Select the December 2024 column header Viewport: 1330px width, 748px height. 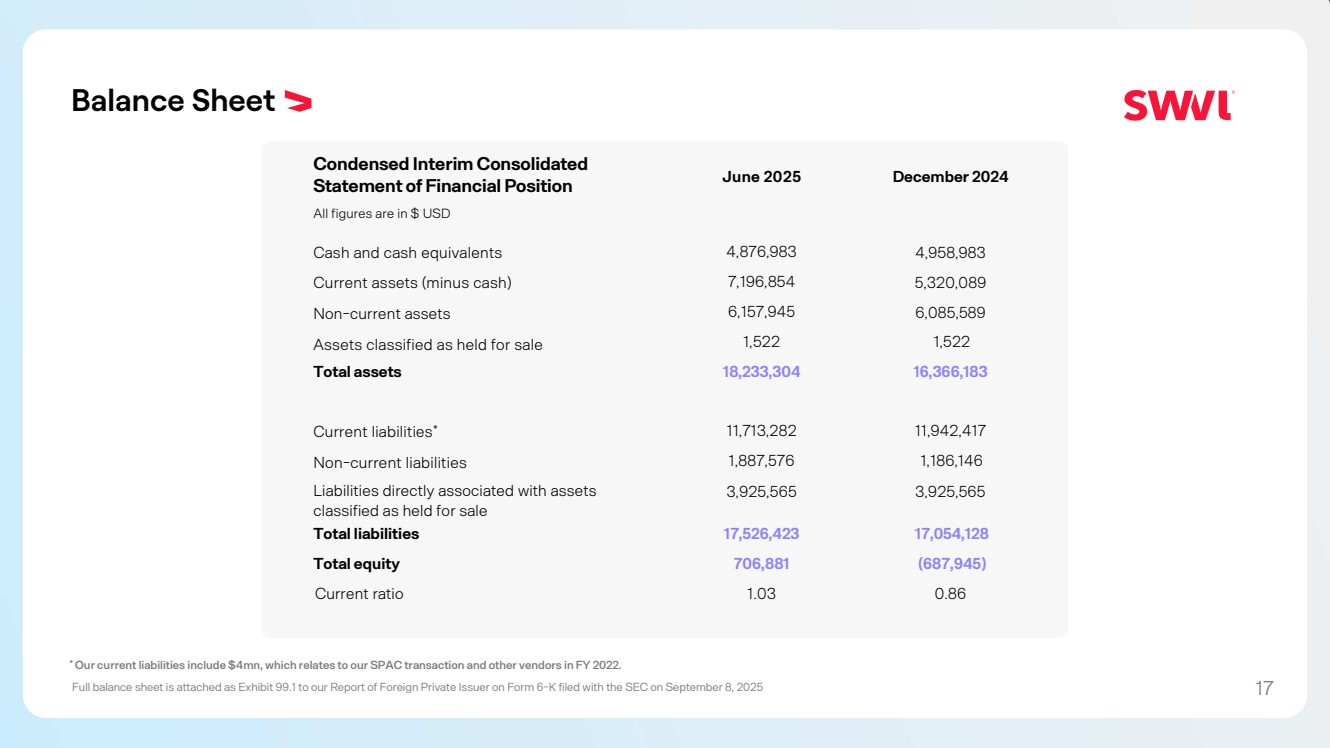[x=950, y=177]
